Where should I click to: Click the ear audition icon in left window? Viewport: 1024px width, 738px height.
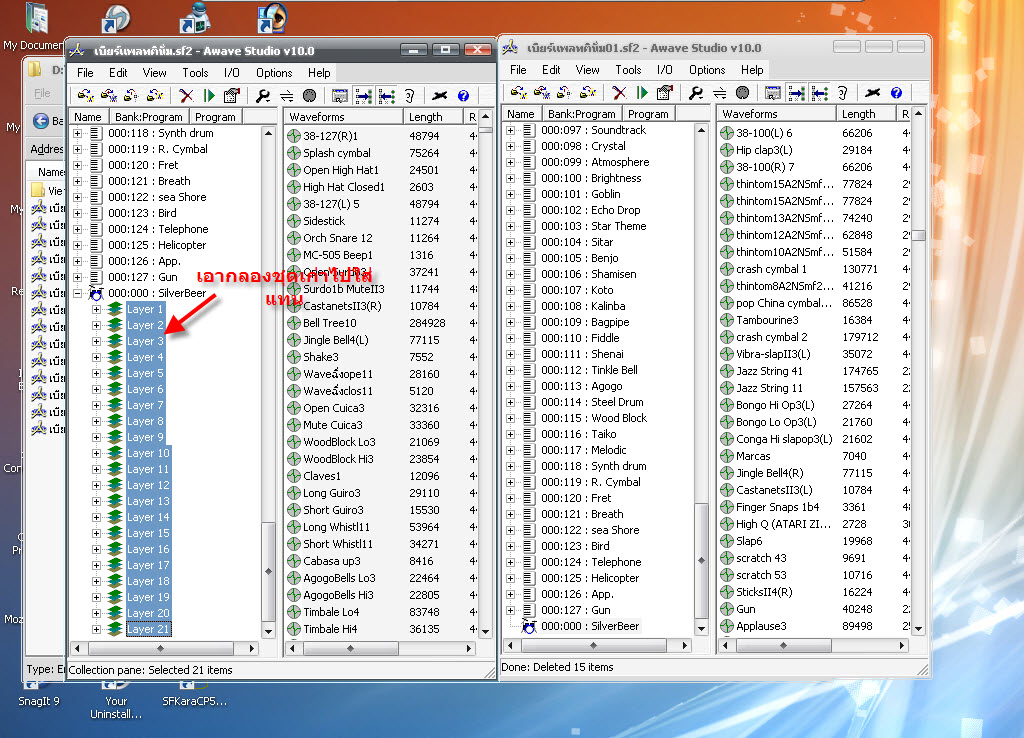coord(409,96)
